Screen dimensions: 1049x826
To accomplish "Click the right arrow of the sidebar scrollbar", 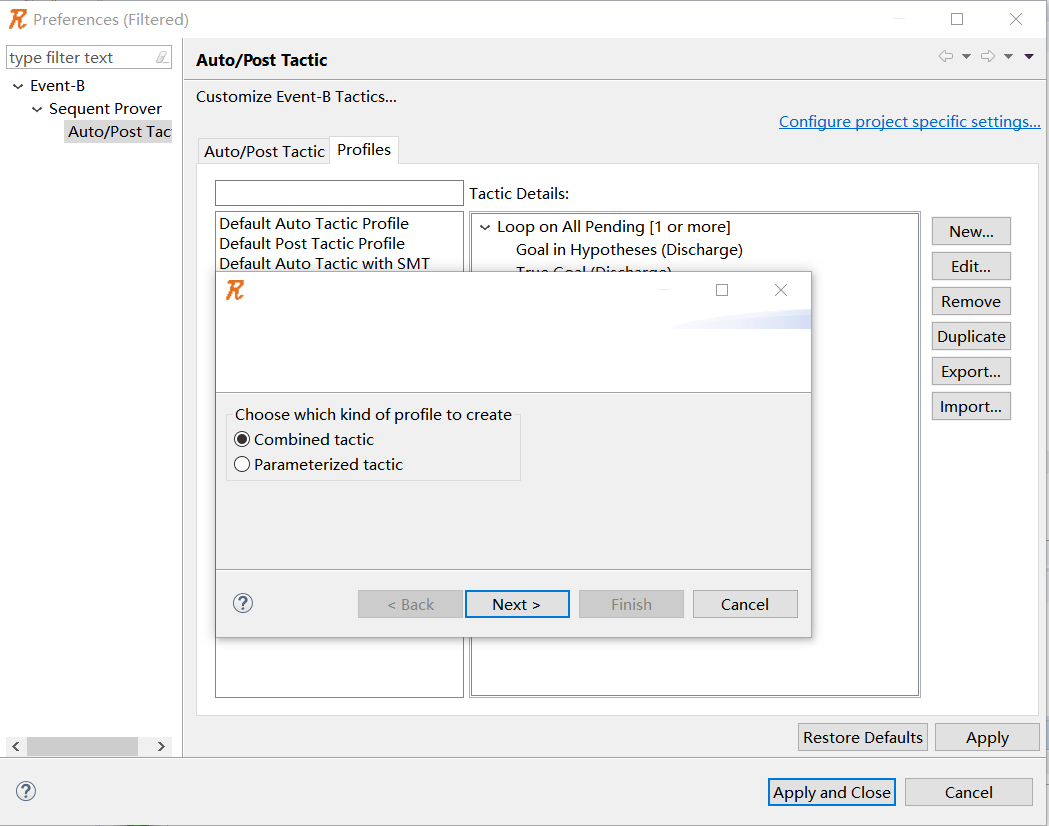I will [x=161, y=746].
